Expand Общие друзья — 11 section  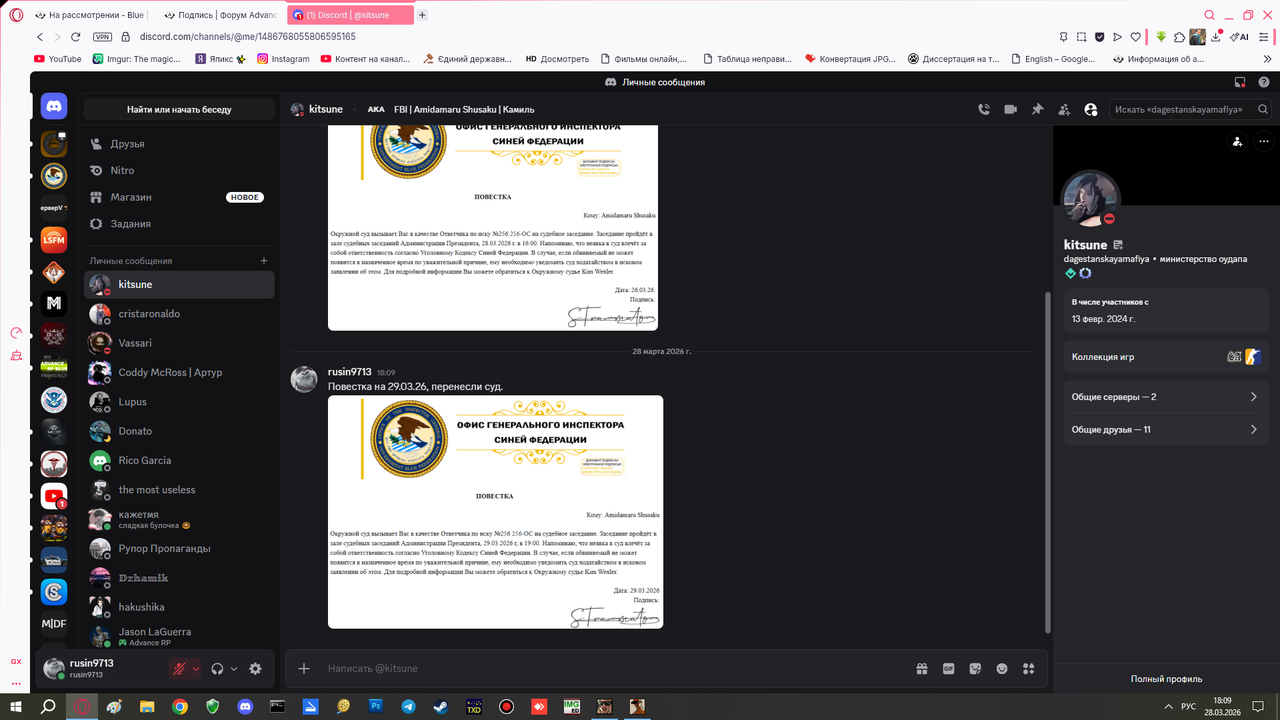[x=1165, y=429]
